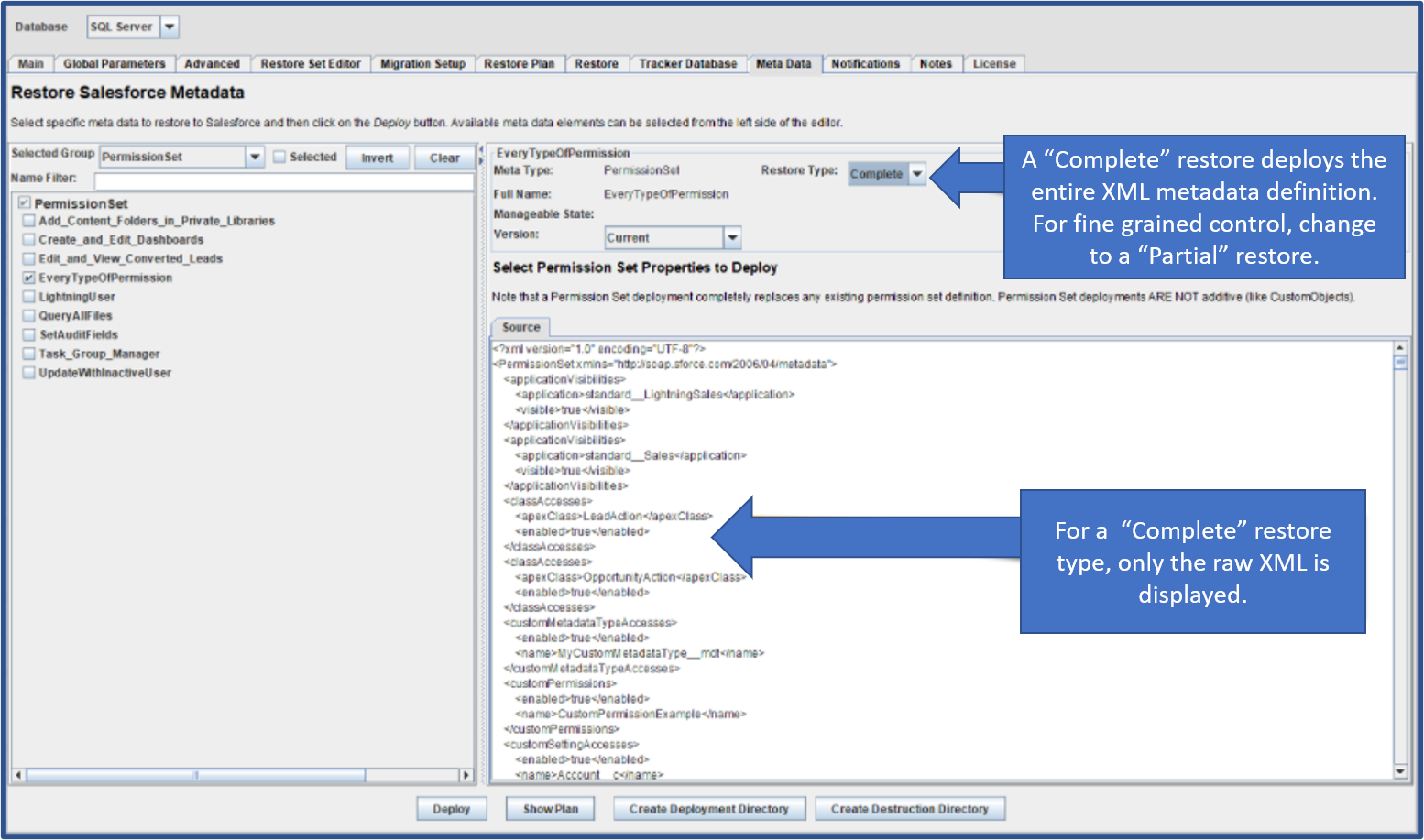Open the Global Parameters tab

pos(115,64)
